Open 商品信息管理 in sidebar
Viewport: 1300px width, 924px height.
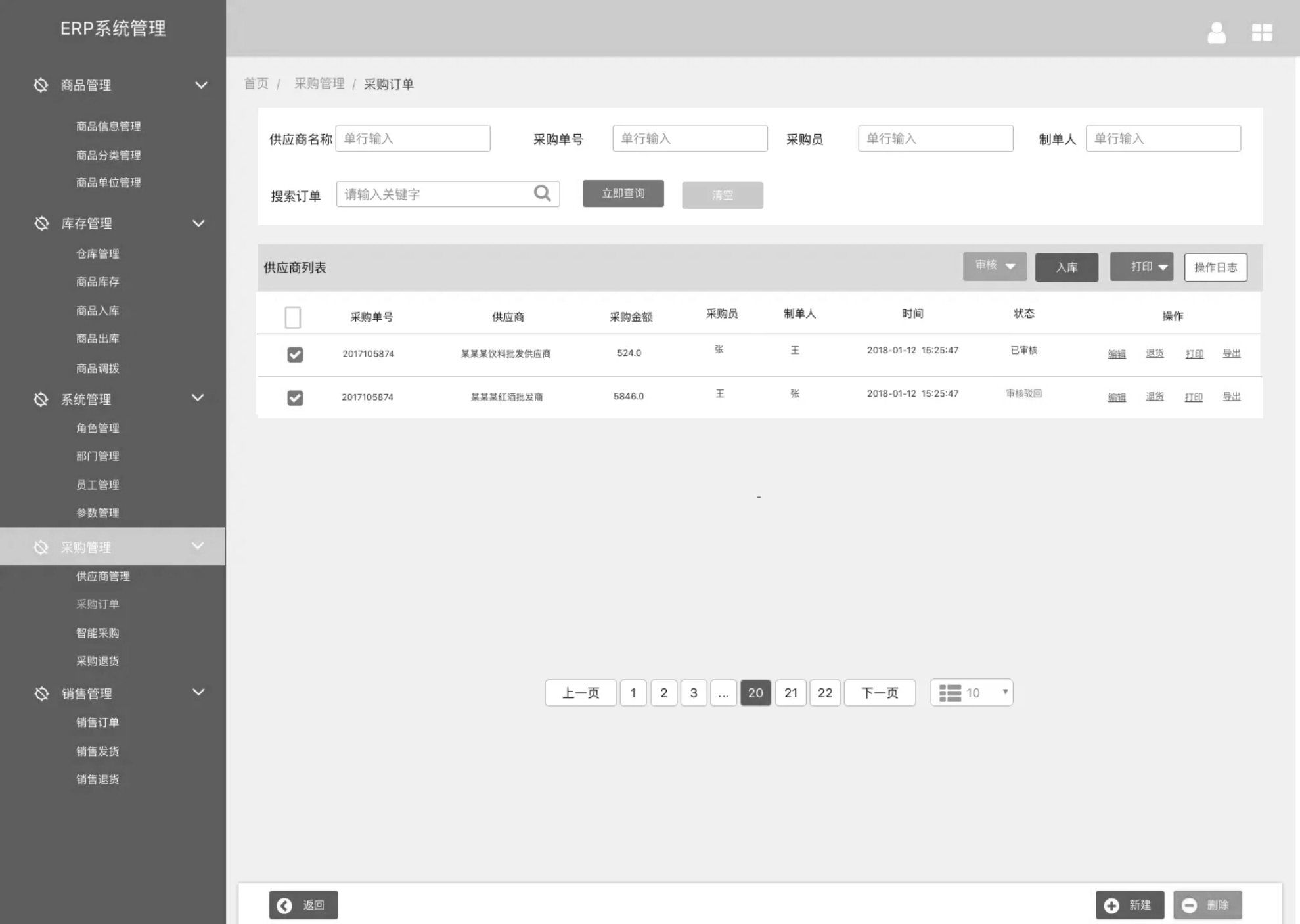(108, 126)
